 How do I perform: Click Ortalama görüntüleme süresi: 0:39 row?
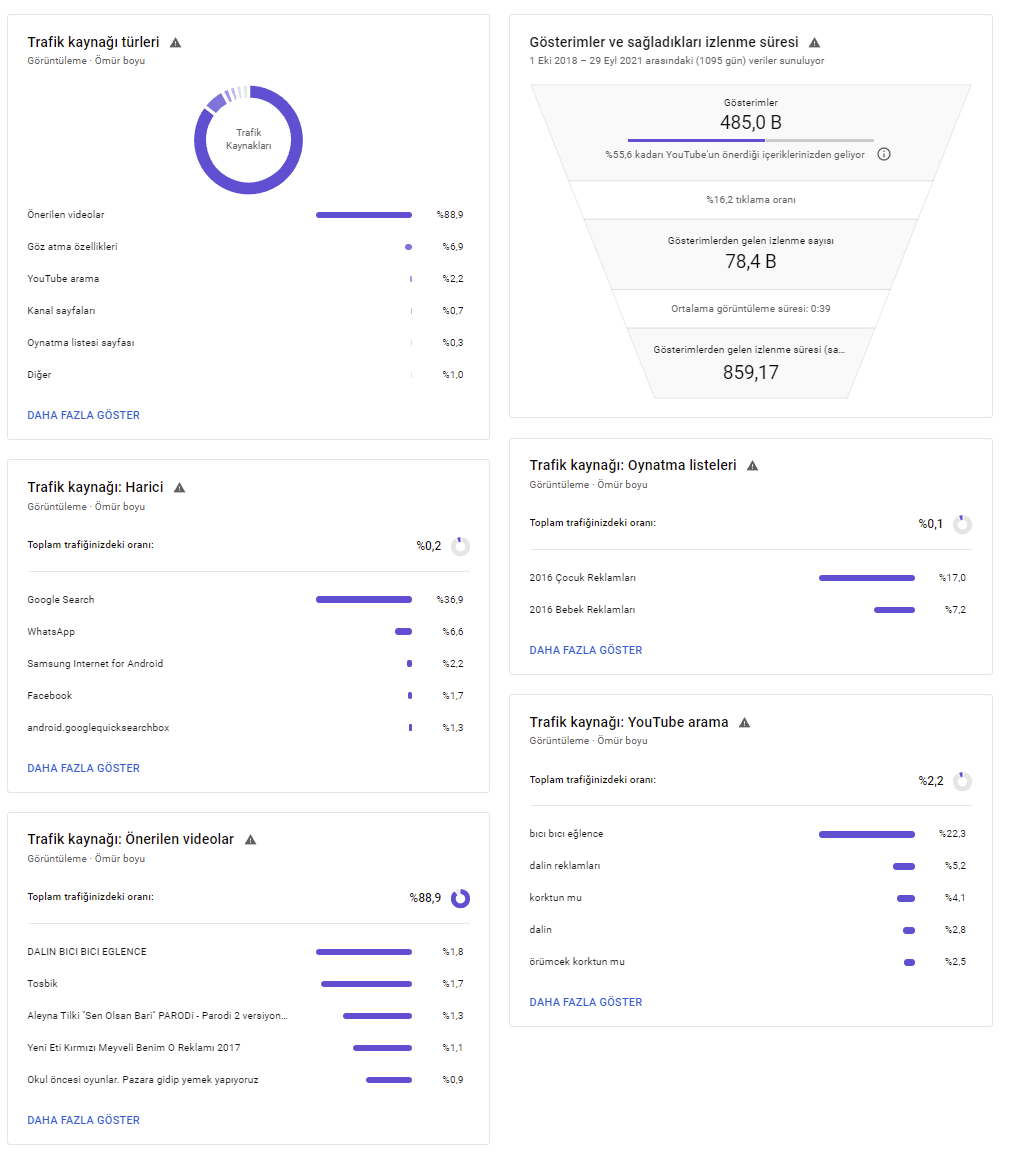pos(751,309)
